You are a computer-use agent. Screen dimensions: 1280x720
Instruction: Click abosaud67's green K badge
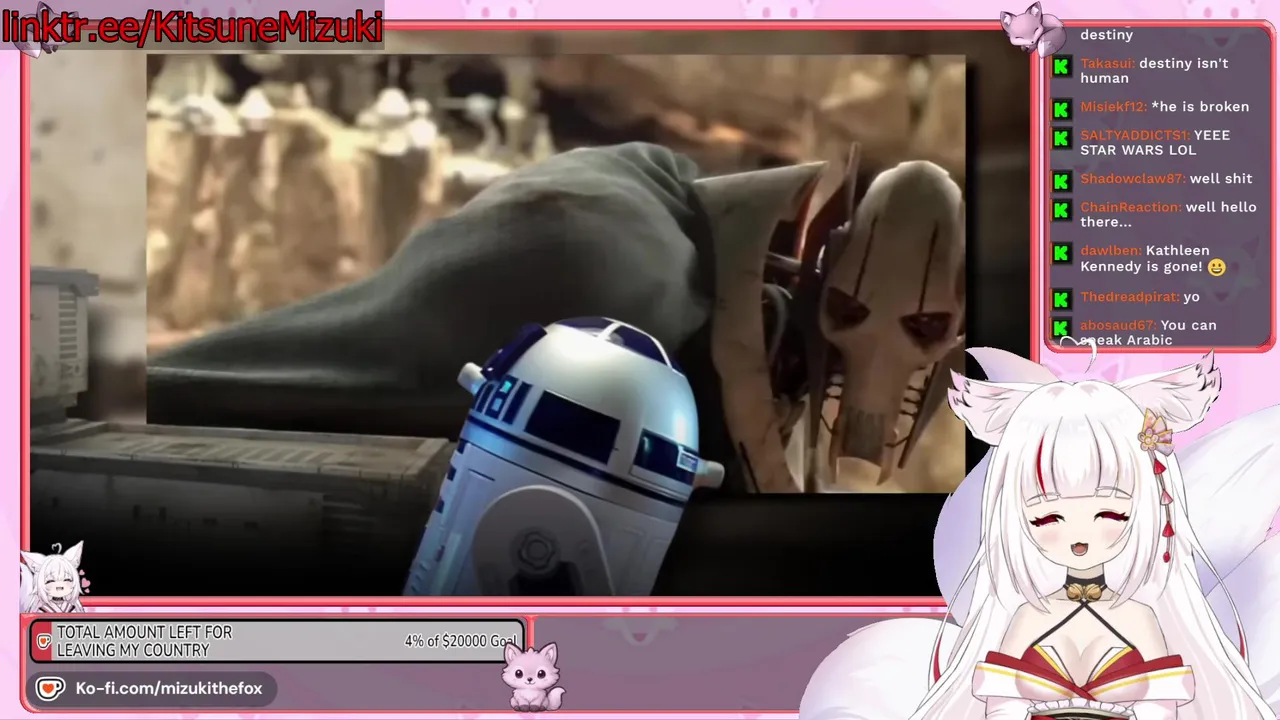click(1061, 328)
